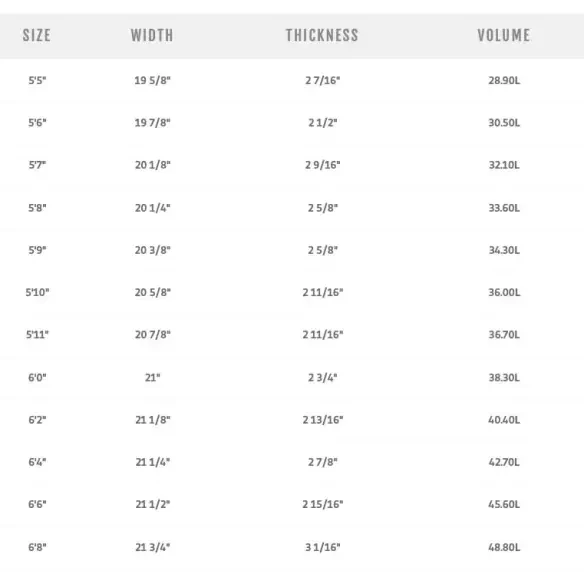Click the VOLUME column header
This screenshot has width=584, height=584.
tap(504, 35)
